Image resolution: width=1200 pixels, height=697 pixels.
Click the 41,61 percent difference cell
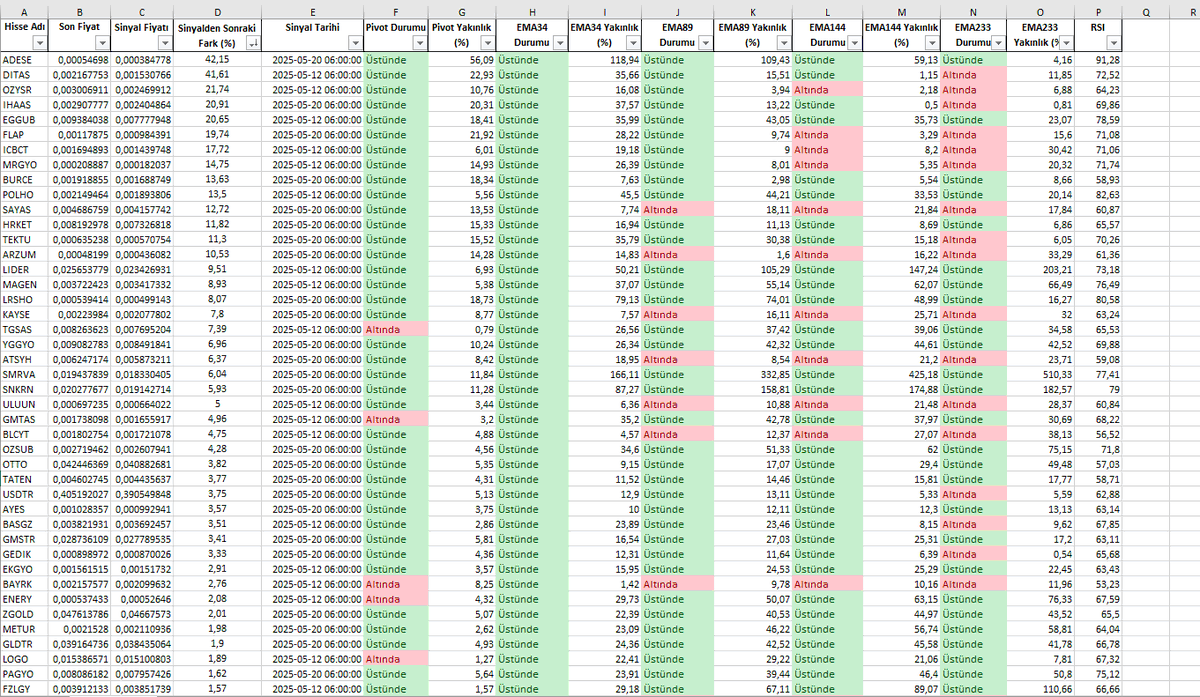(x=218, y=75)
